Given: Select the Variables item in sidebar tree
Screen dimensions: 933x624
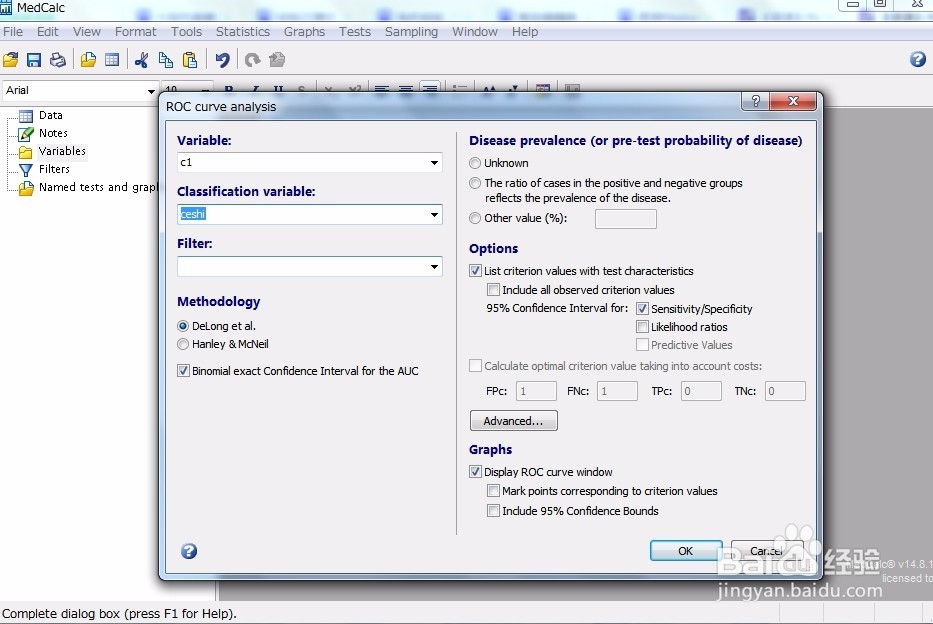Looking at the screenshot, I should pyautogui.click(x=62, y=151).
